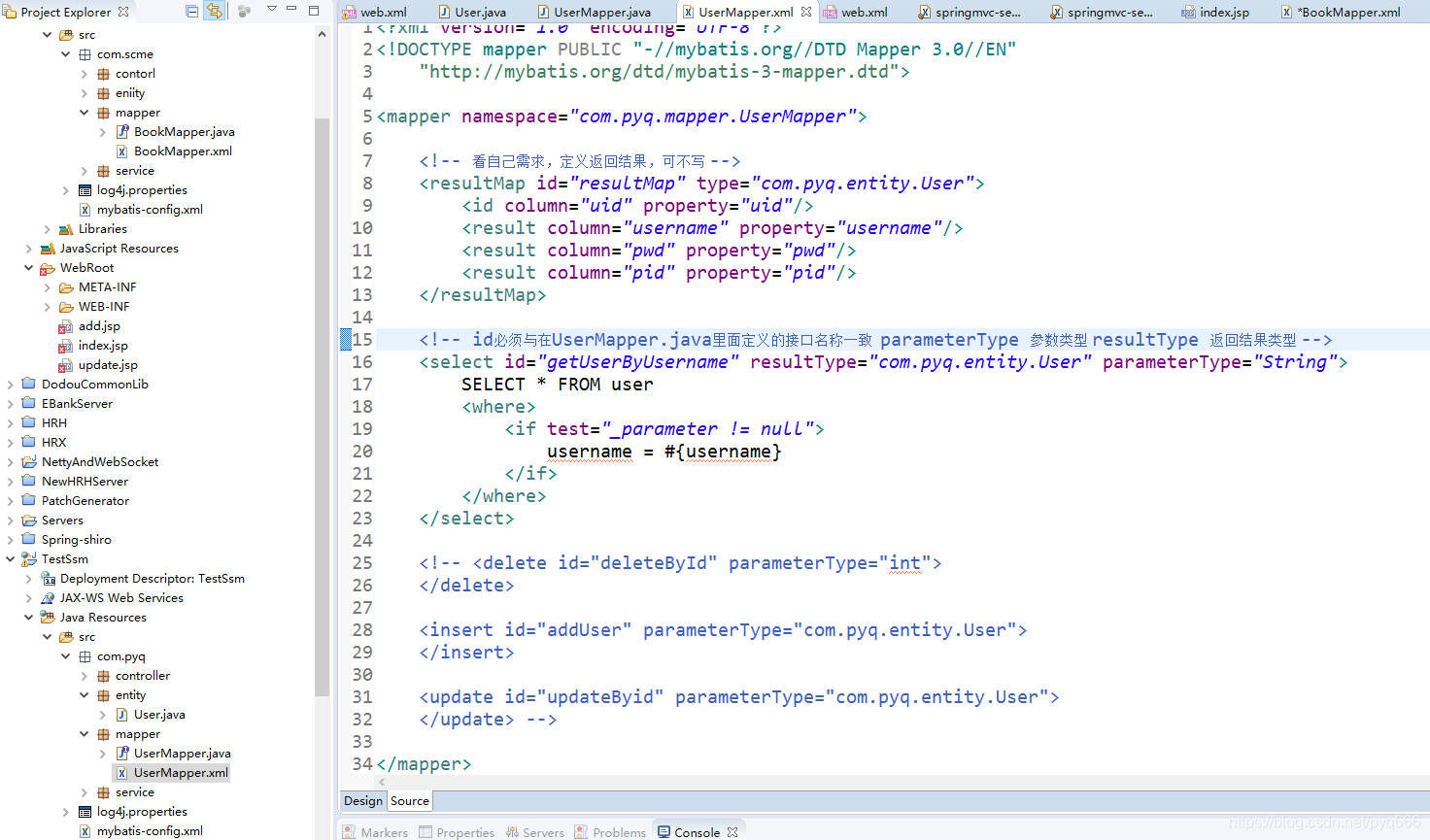Select the PatchGenerator project
The width and height of the screenshot is (1430, 840).
85,501
